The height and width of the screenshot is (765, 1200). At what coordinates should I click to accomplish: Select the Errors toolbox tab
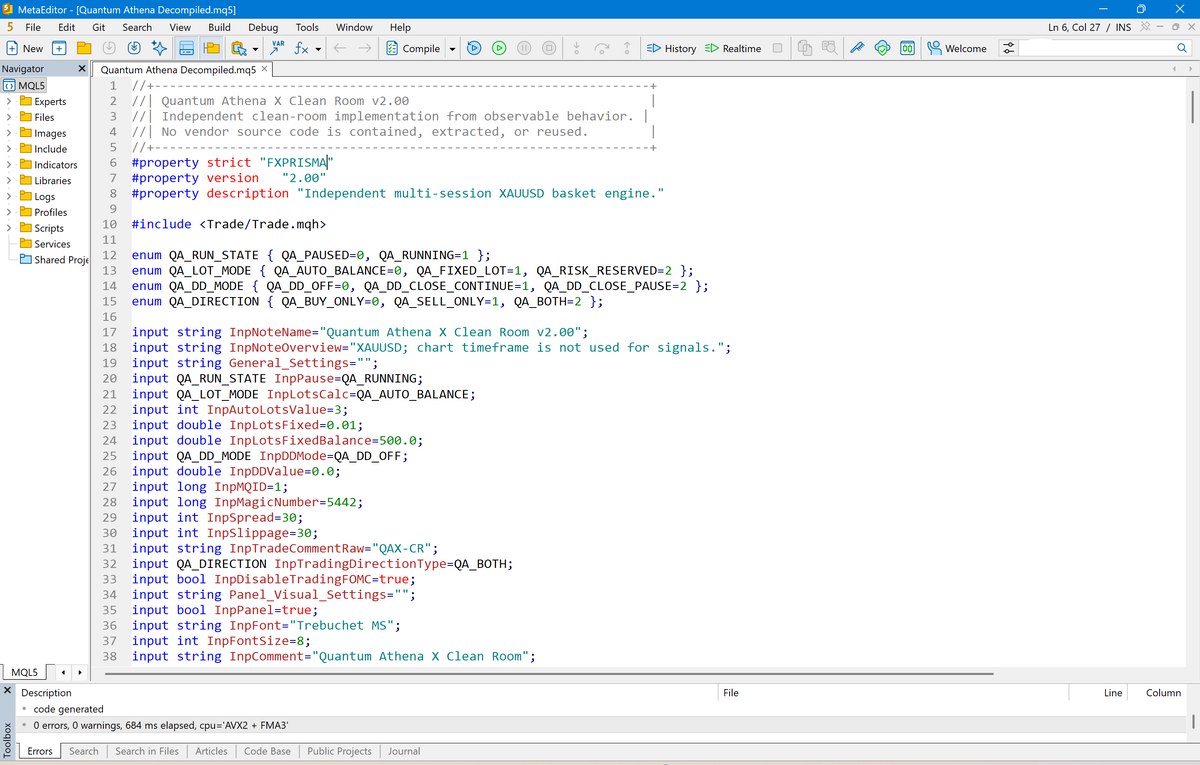click(40, 751)
